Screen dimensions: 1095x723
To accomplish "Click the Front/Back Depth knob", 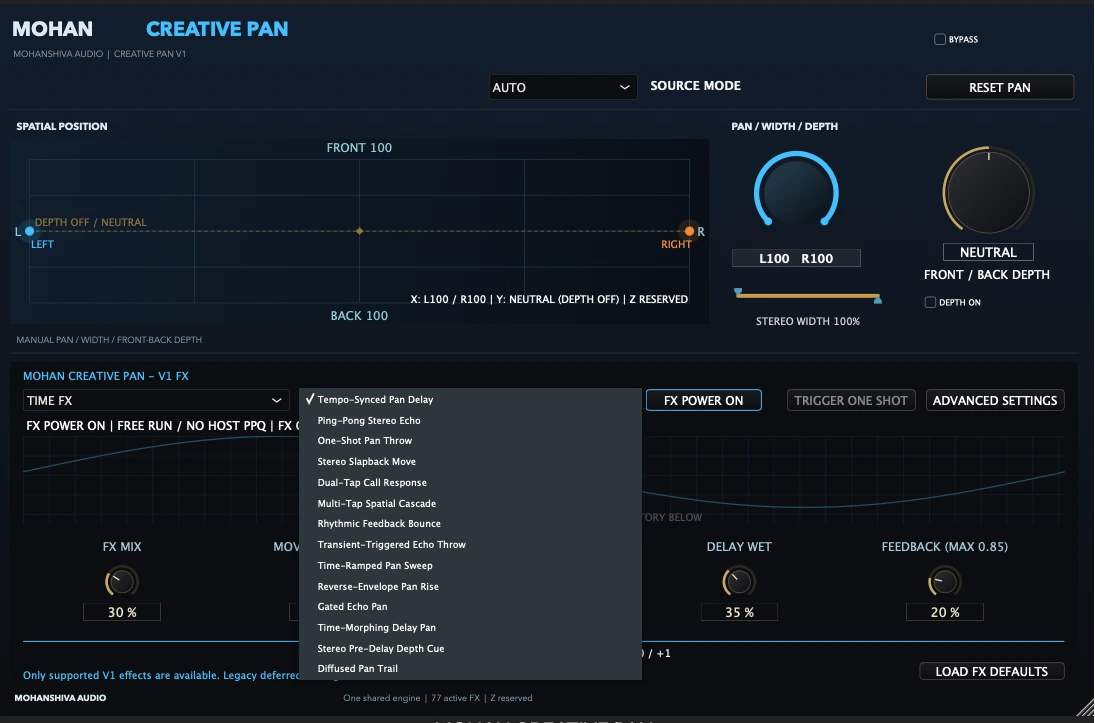I will tap(988, 191).
